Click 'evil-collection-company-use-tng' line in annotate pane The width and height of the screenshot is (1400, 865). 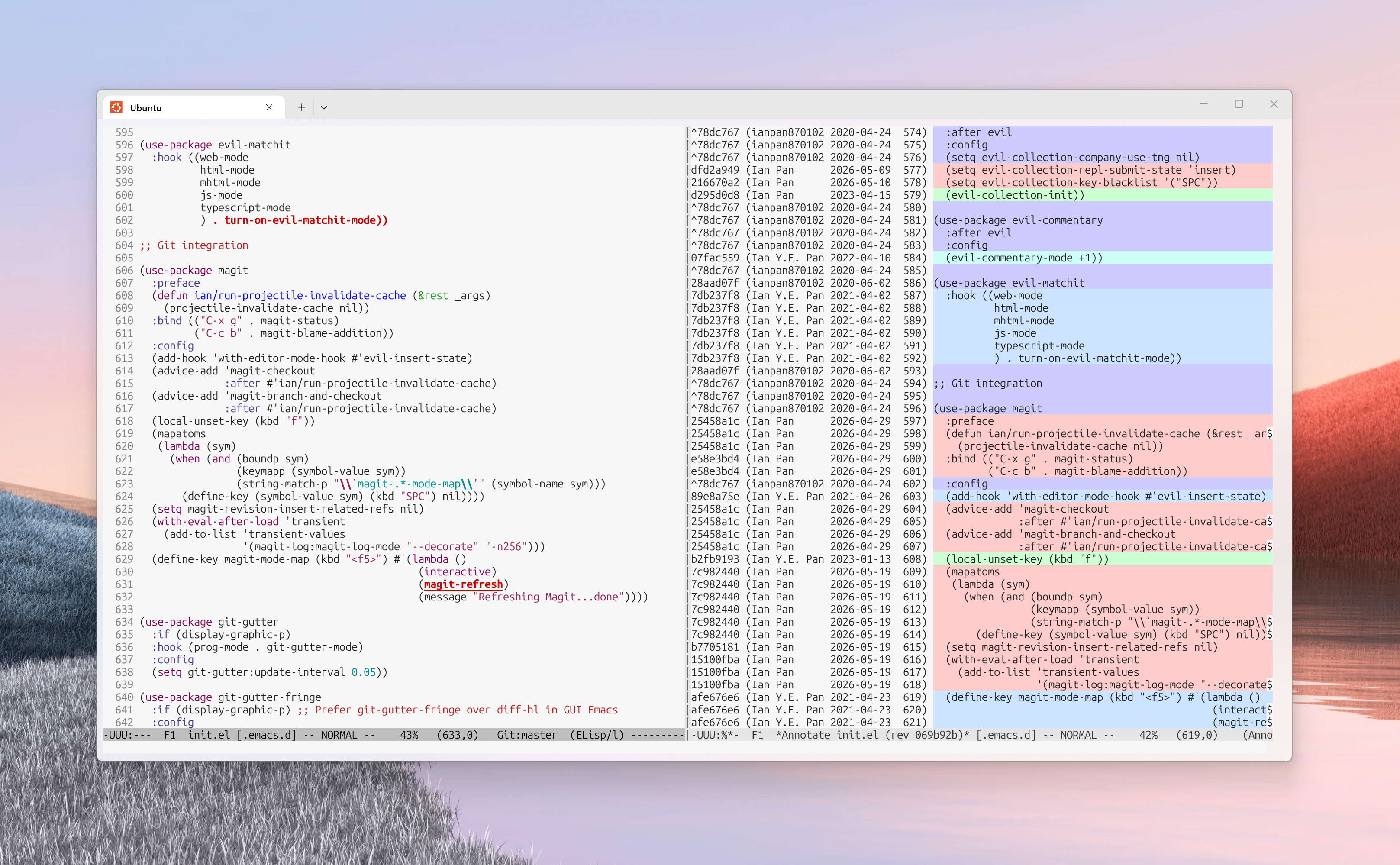(1073, 158)
